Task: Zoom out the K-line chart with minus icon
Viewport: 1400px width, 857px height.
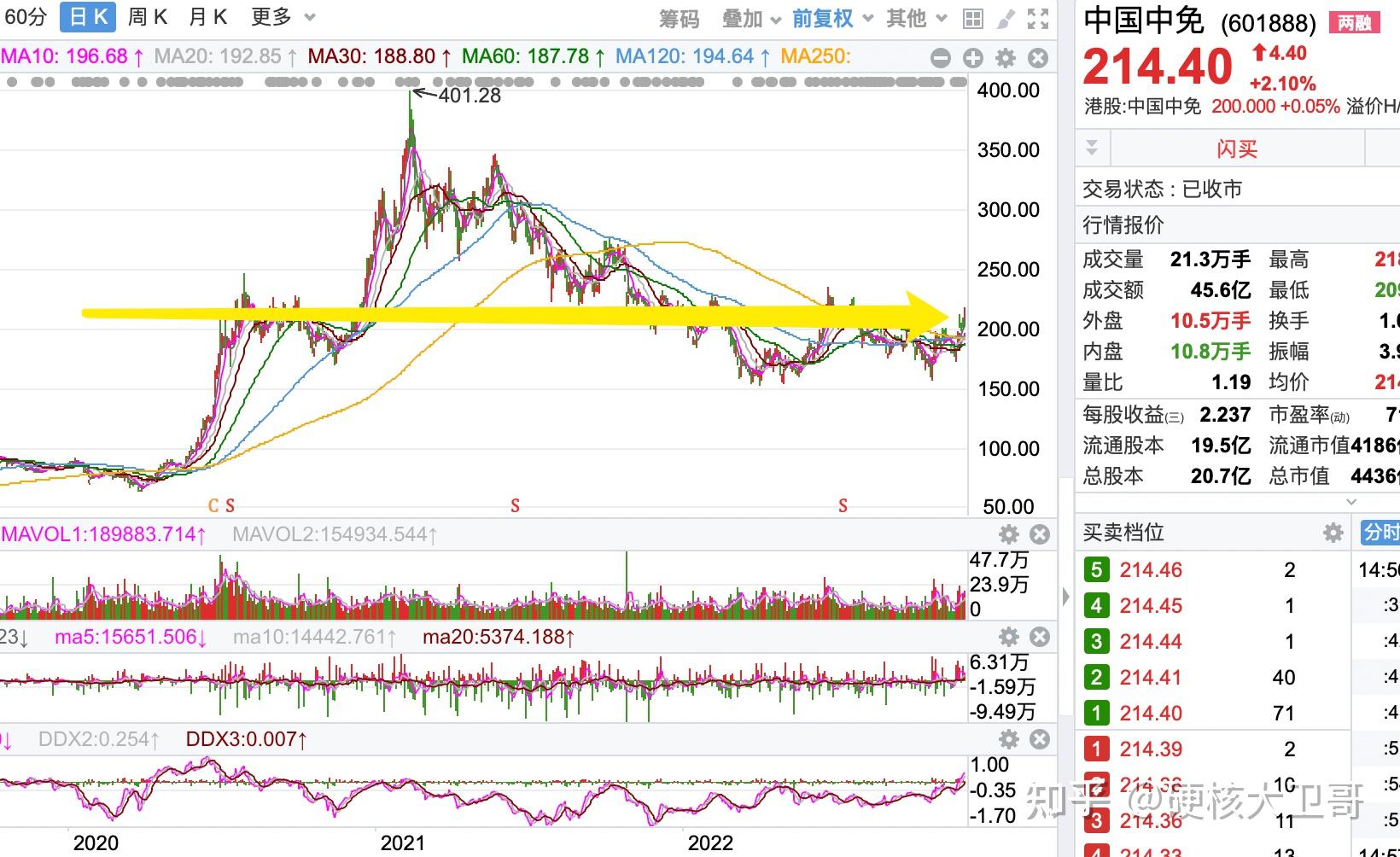Action: (x=940, y=58)
